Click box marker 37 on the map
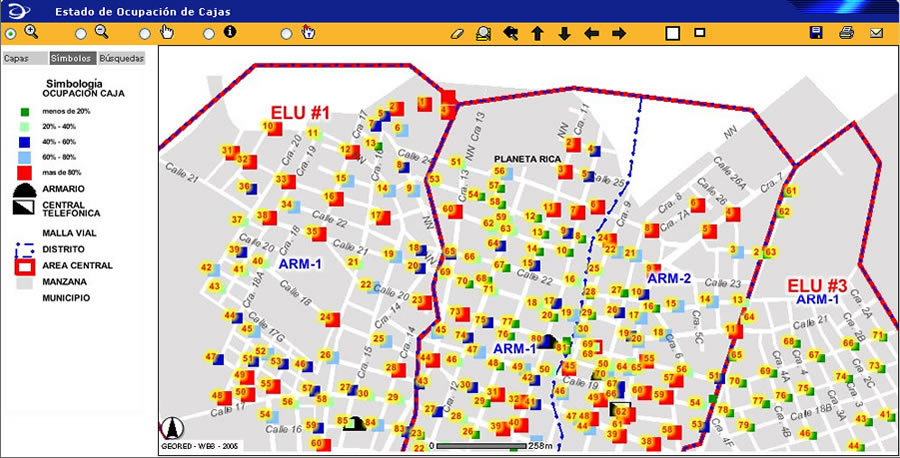The height and width of the screenshot is (458, 900). 237,220
